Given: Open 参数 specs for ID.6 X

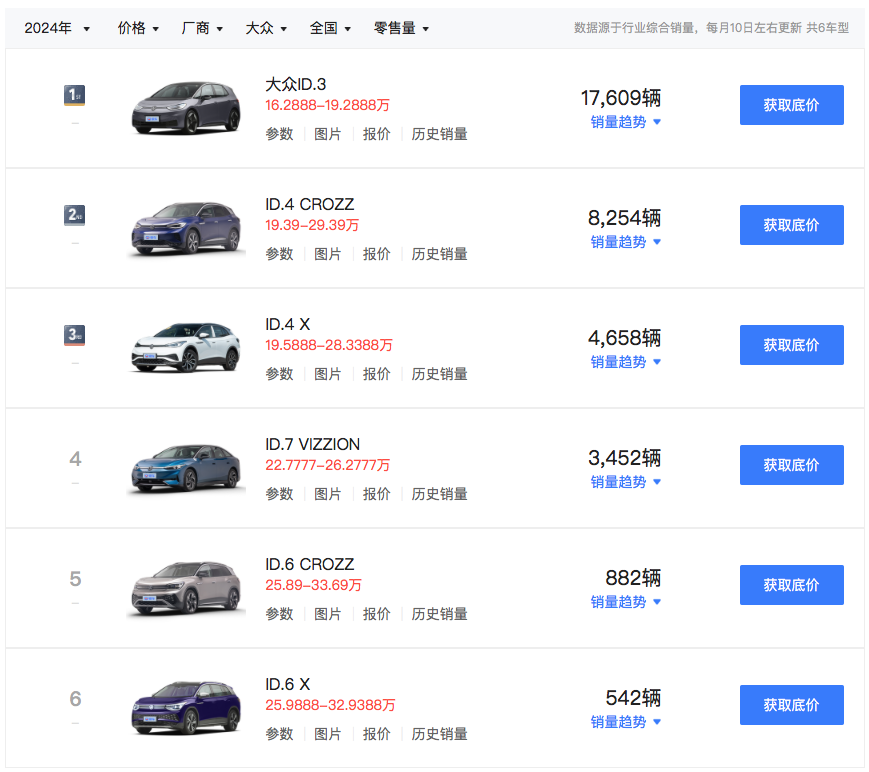Looking at the screenshot, I should (x=279, y=734).
